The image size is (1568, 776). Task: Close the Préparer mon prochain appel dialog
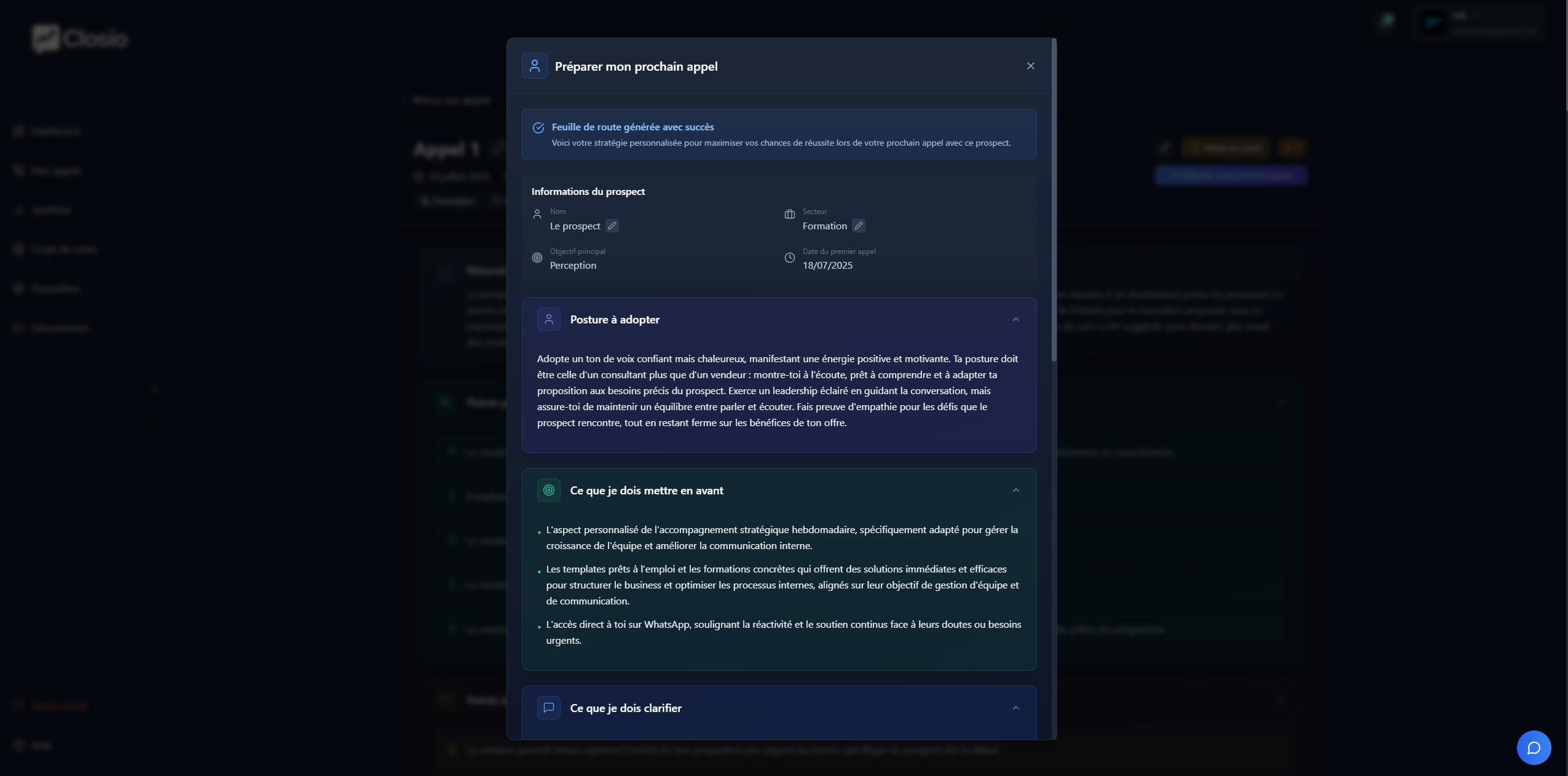click(1031, 66)
